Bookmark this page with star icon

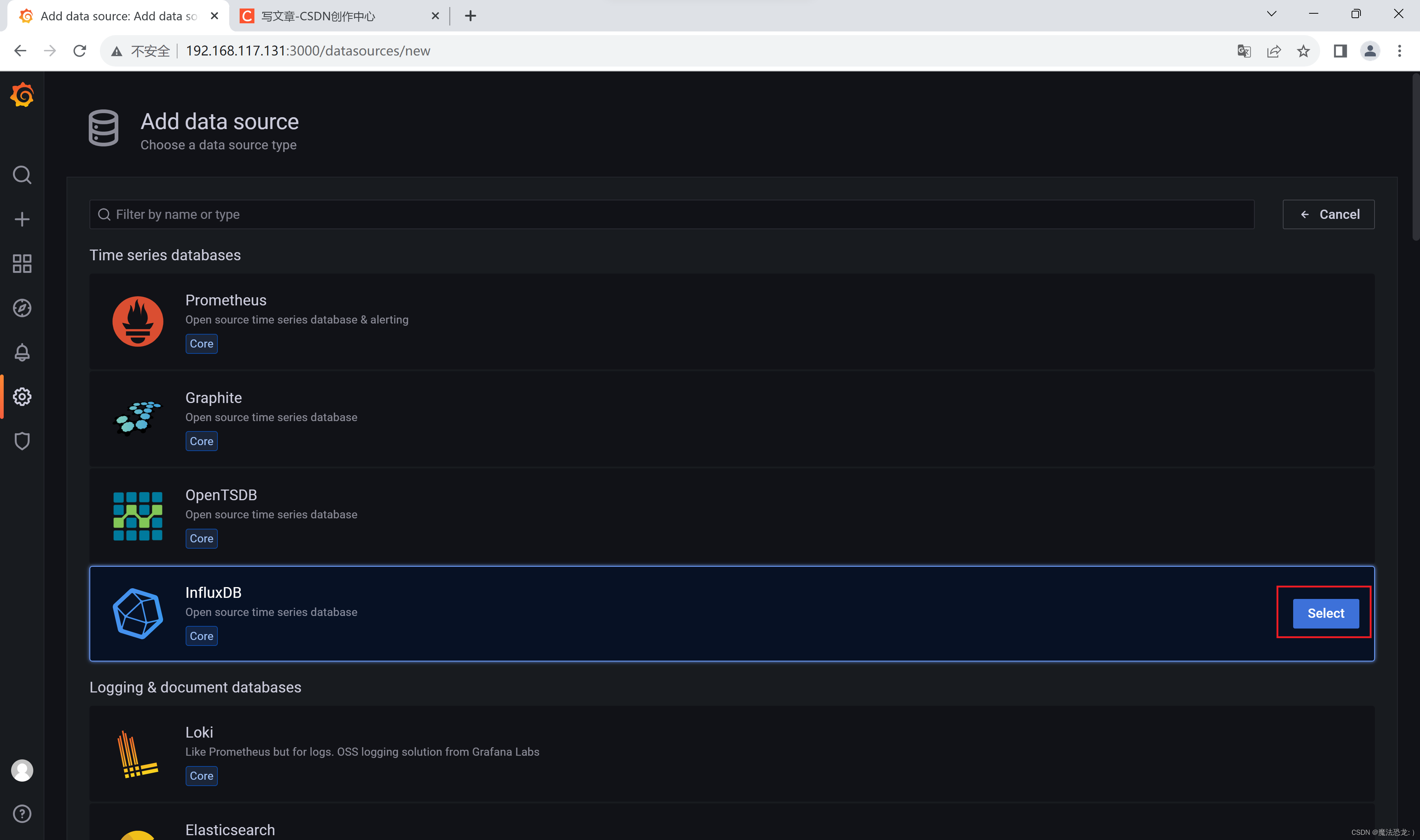1304,51
